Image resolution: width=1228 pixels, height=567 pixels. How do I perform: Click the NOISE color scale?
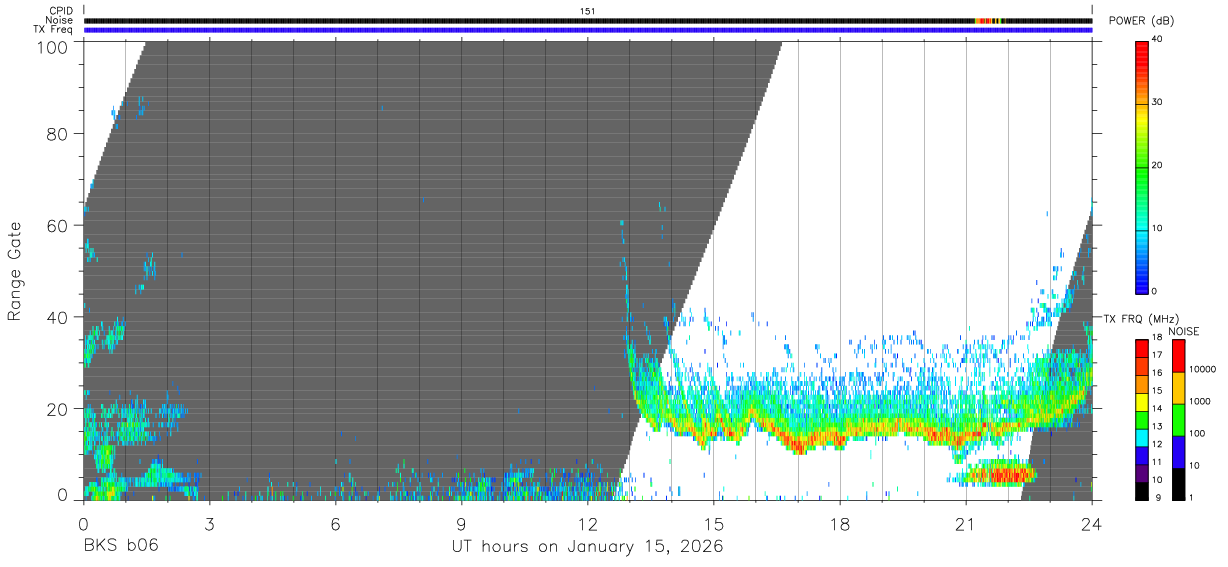pyautogui.click(x=1178, y=419)
